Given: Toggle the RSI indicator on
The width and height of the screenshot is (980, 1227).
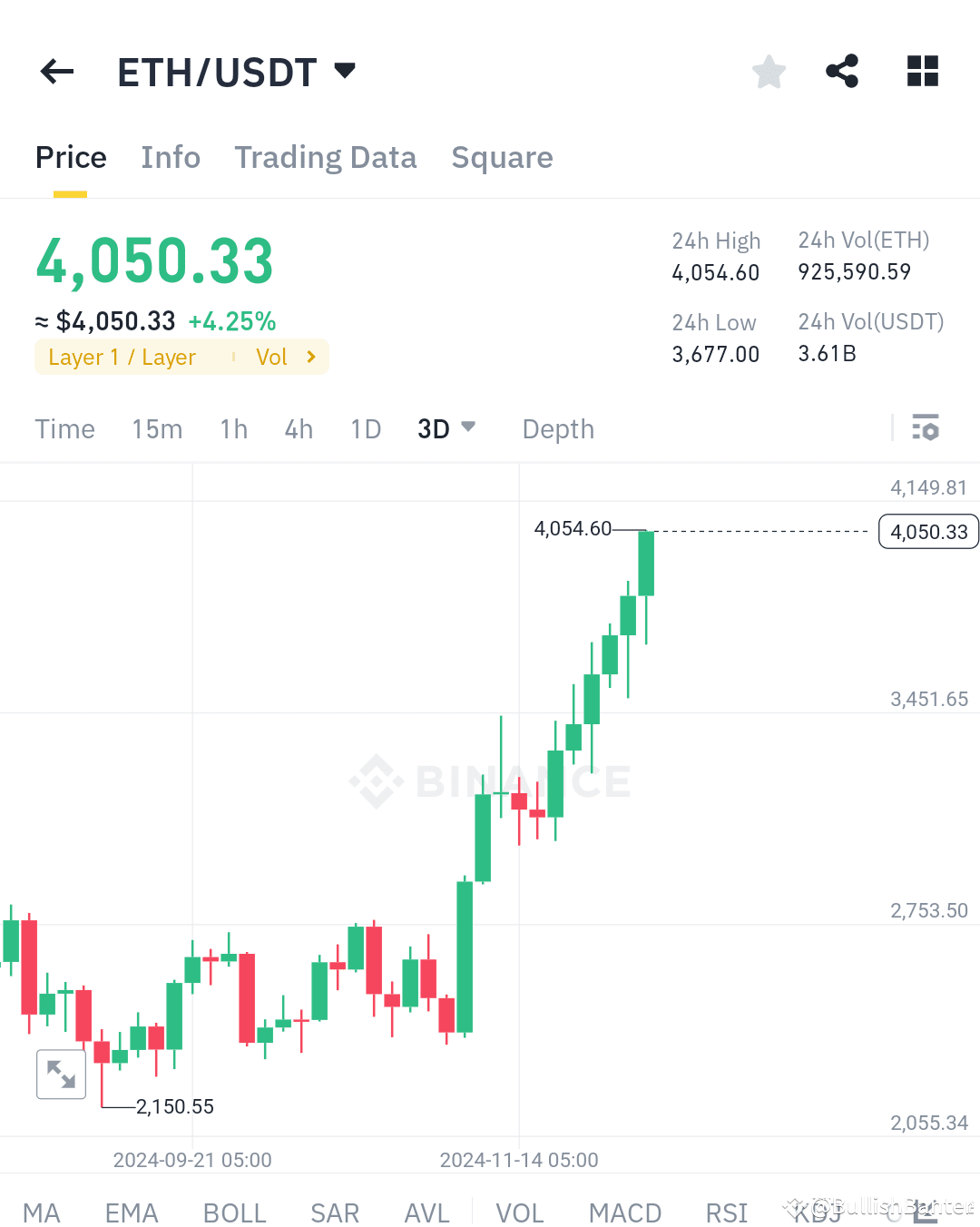Looking at the screenshot, I should point(726,1212).
